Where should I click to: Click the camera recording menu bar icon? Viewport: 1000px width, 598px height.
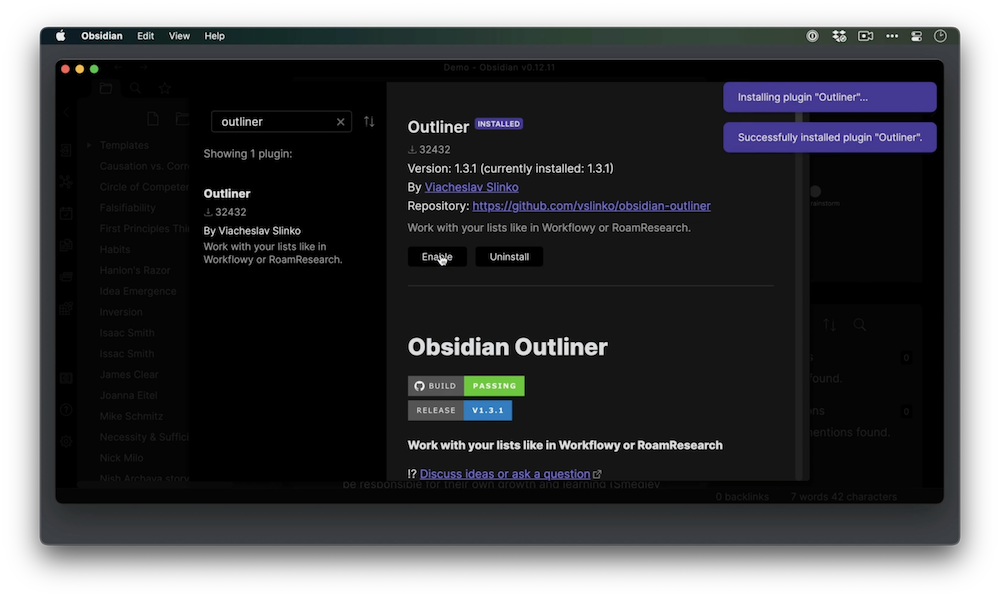(865, 36)
